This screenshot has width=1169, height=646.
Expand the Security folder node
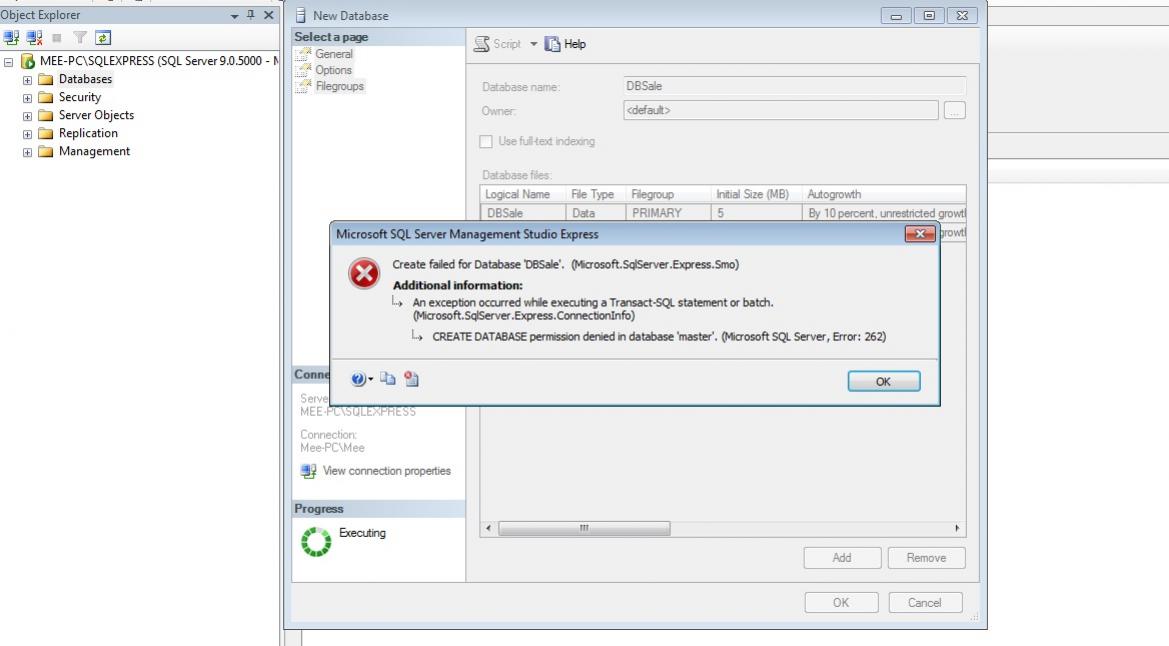tap(27, 98)
